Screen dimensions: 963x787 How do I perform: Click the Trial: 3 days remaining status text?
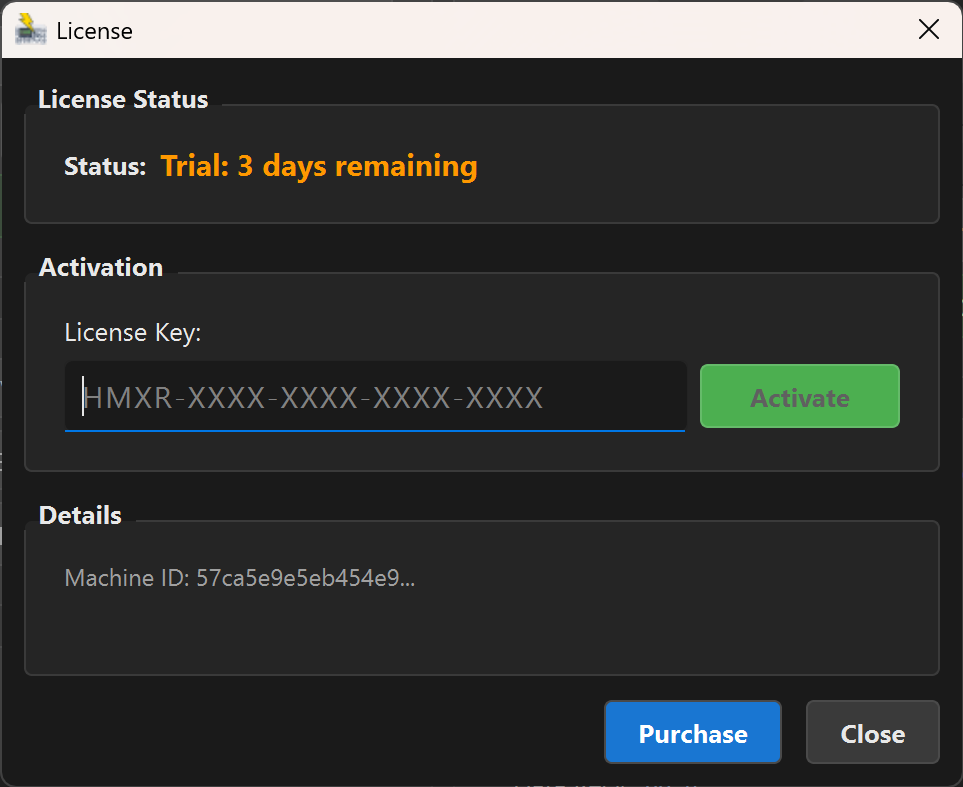(319, 166)
